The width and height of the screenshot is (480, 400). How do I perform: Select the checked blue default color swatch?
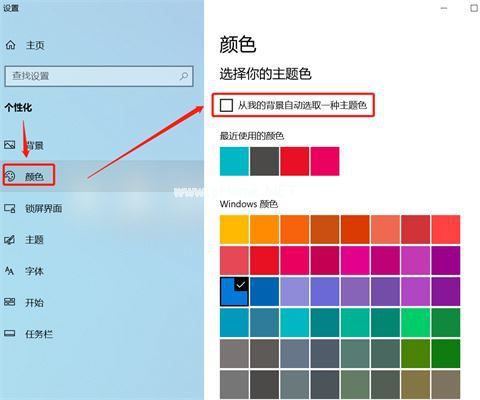pyautogui.click(x=234, y=292)
